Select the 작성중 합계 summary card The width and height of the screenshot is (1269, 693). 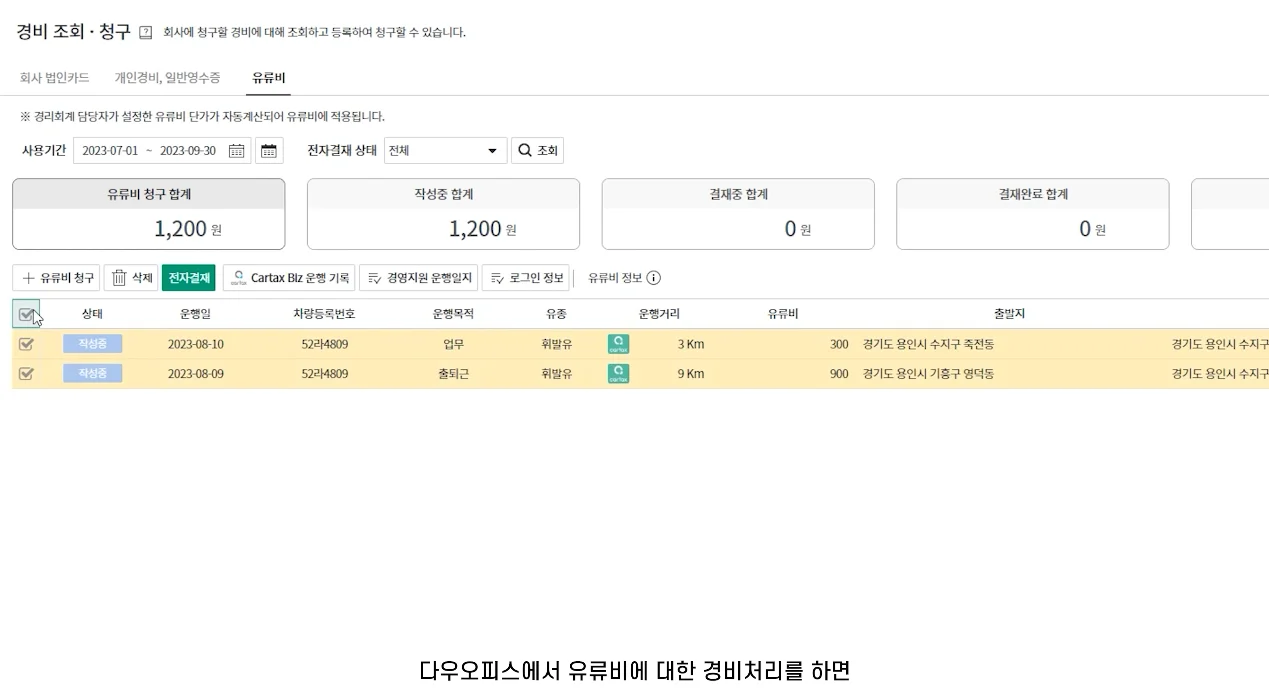point(443,214)
